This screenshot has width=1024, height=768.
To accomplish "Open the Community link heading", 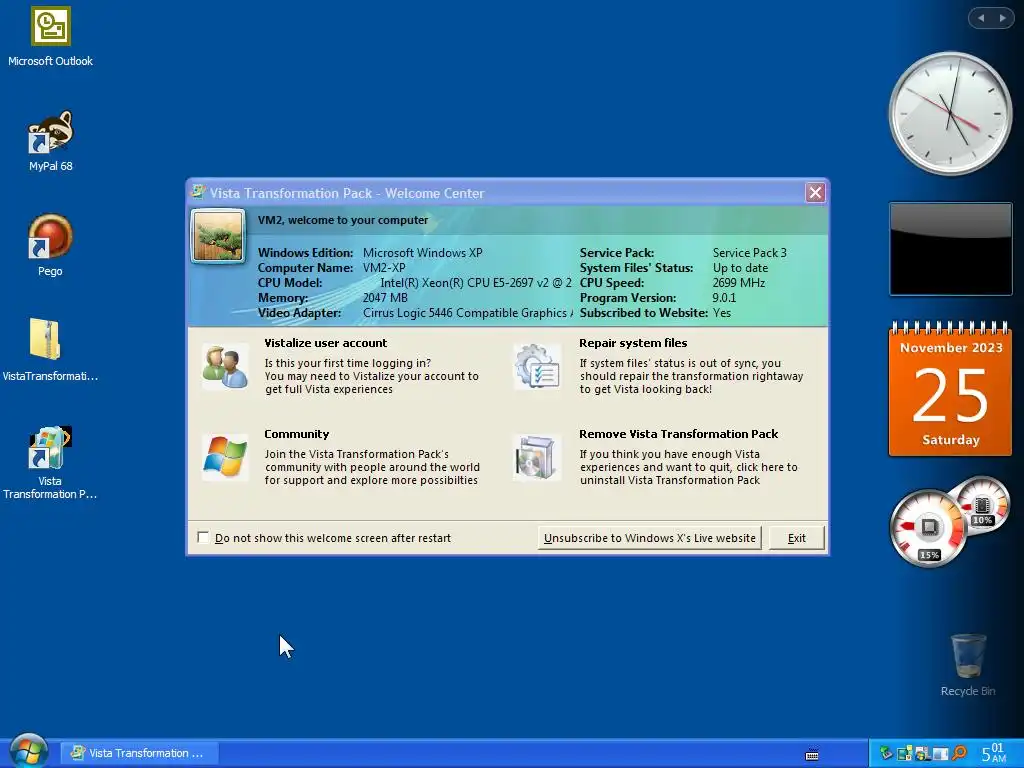I will (x=296, y=434).
